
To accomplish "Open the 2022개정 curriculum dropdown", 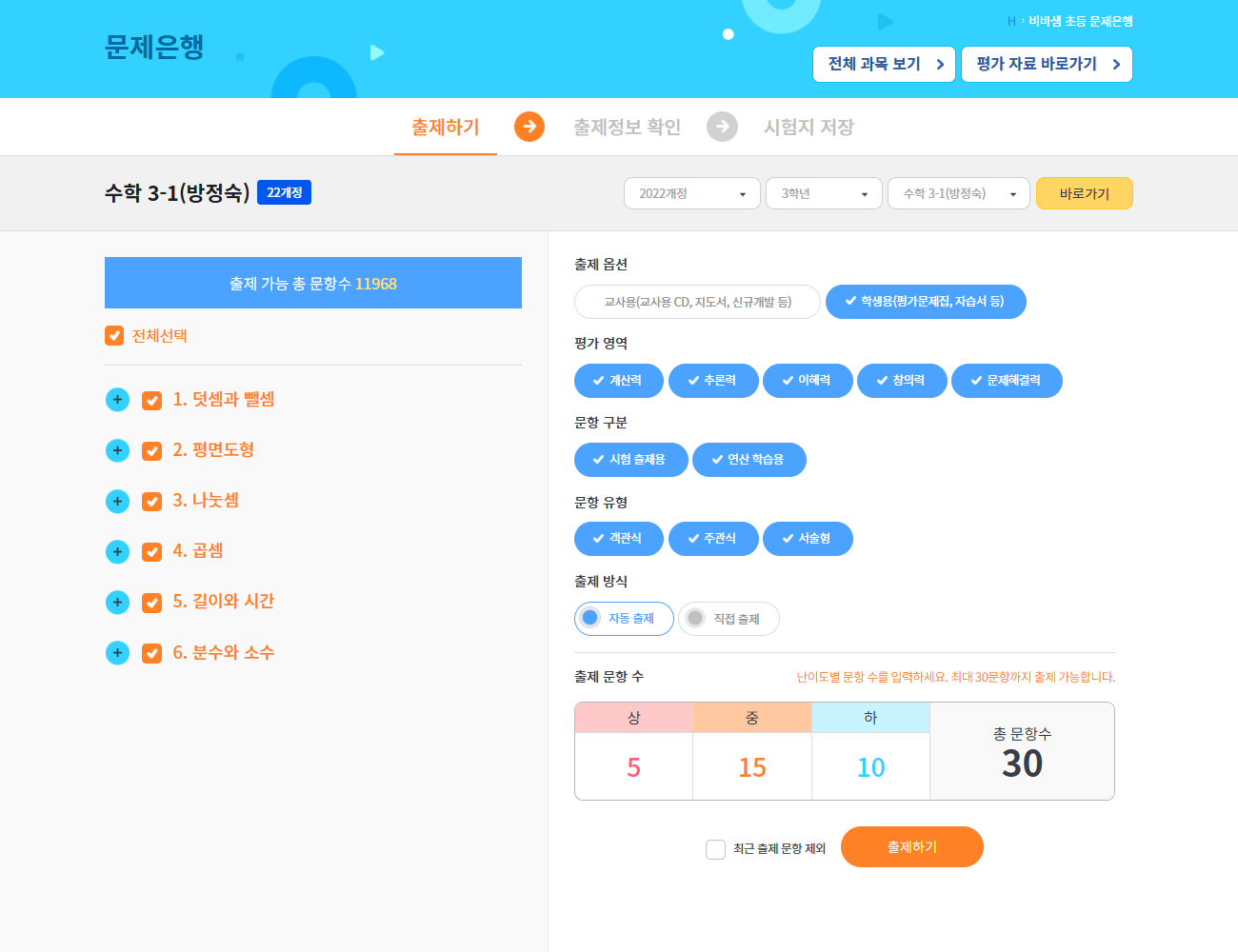I will 691,193.
